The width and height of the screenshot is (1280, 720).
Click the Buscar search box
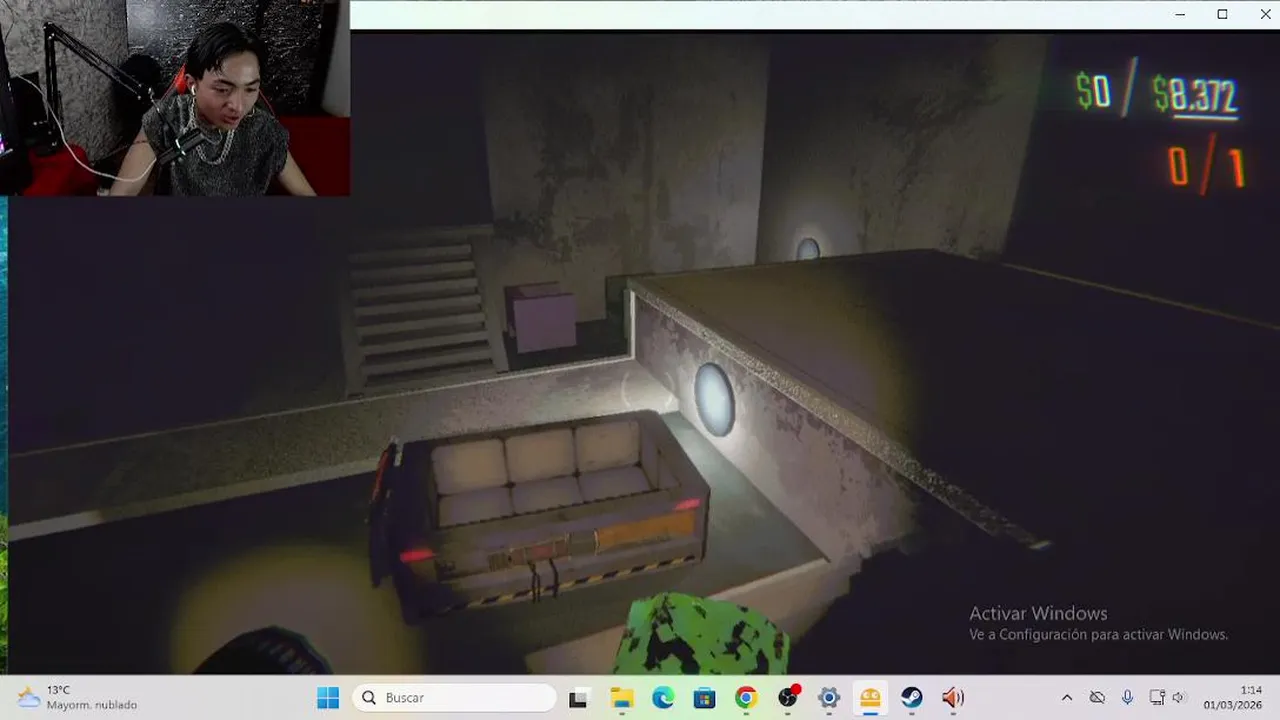[454, 698]
